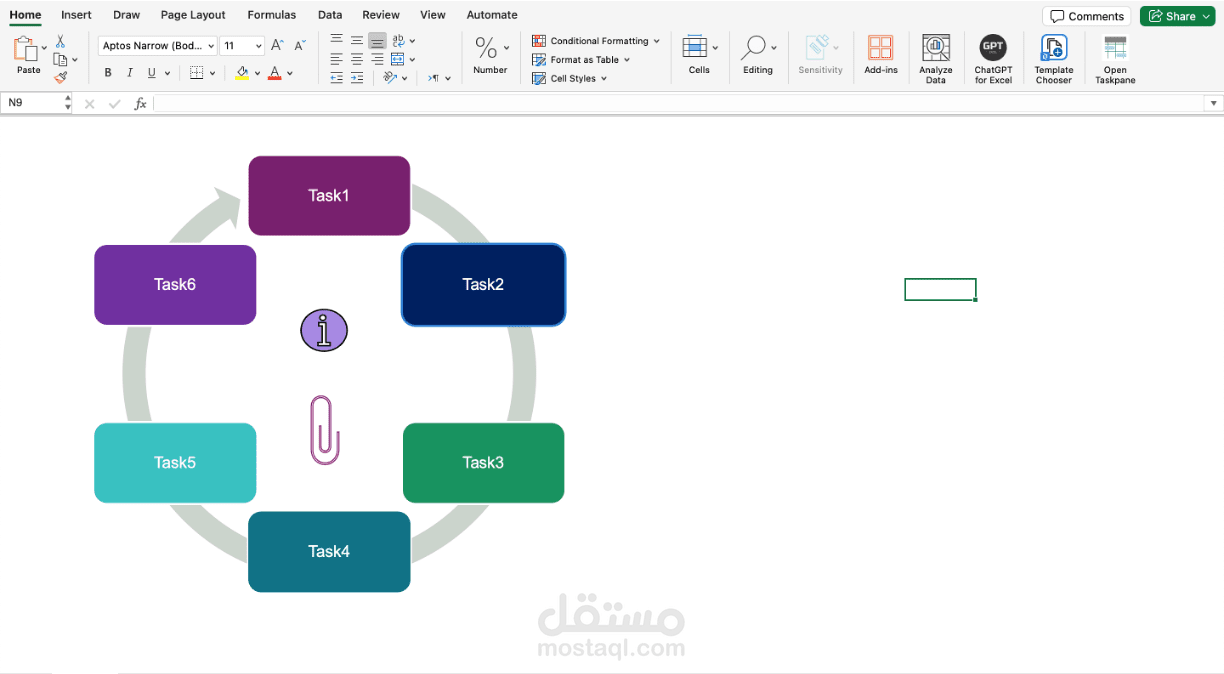Image resolution: width=1224 pixels, height=674 pixels.
Task: Click inside the formula bar
Action: click(678, 103)
